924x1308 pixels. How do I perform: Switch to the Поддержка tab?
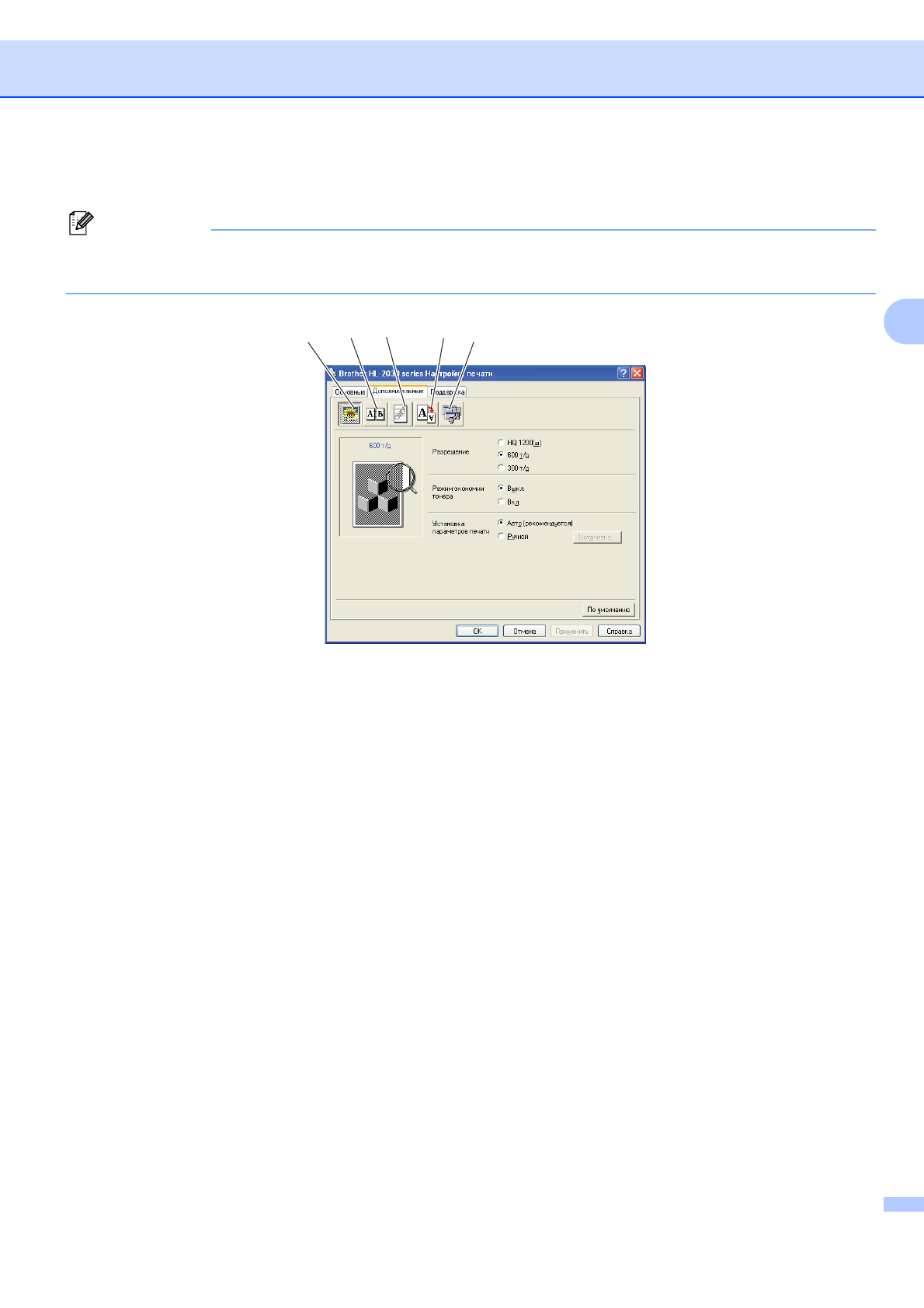(x=447, y=392)
